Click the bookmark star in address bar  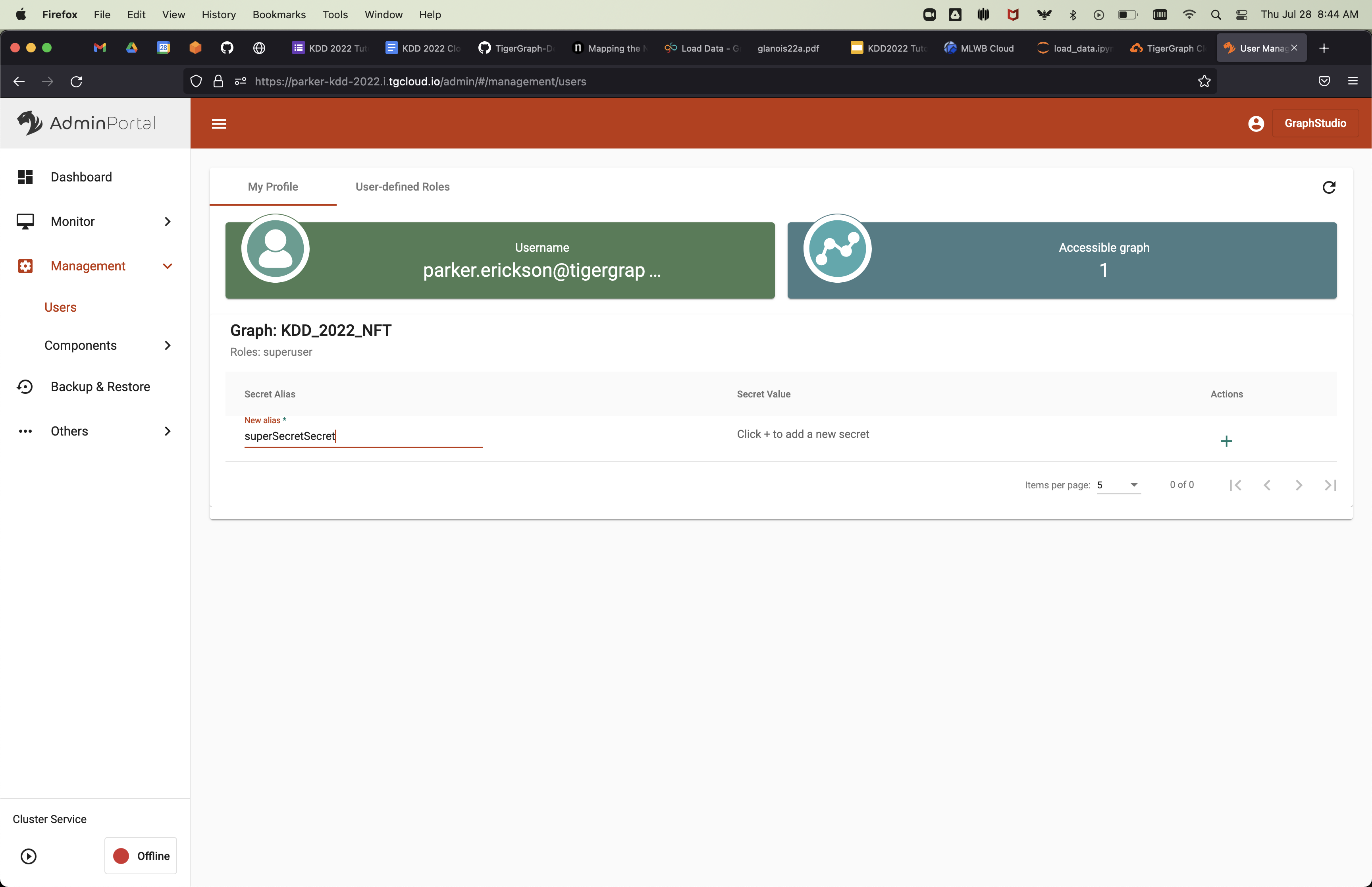coord(1204,81)
